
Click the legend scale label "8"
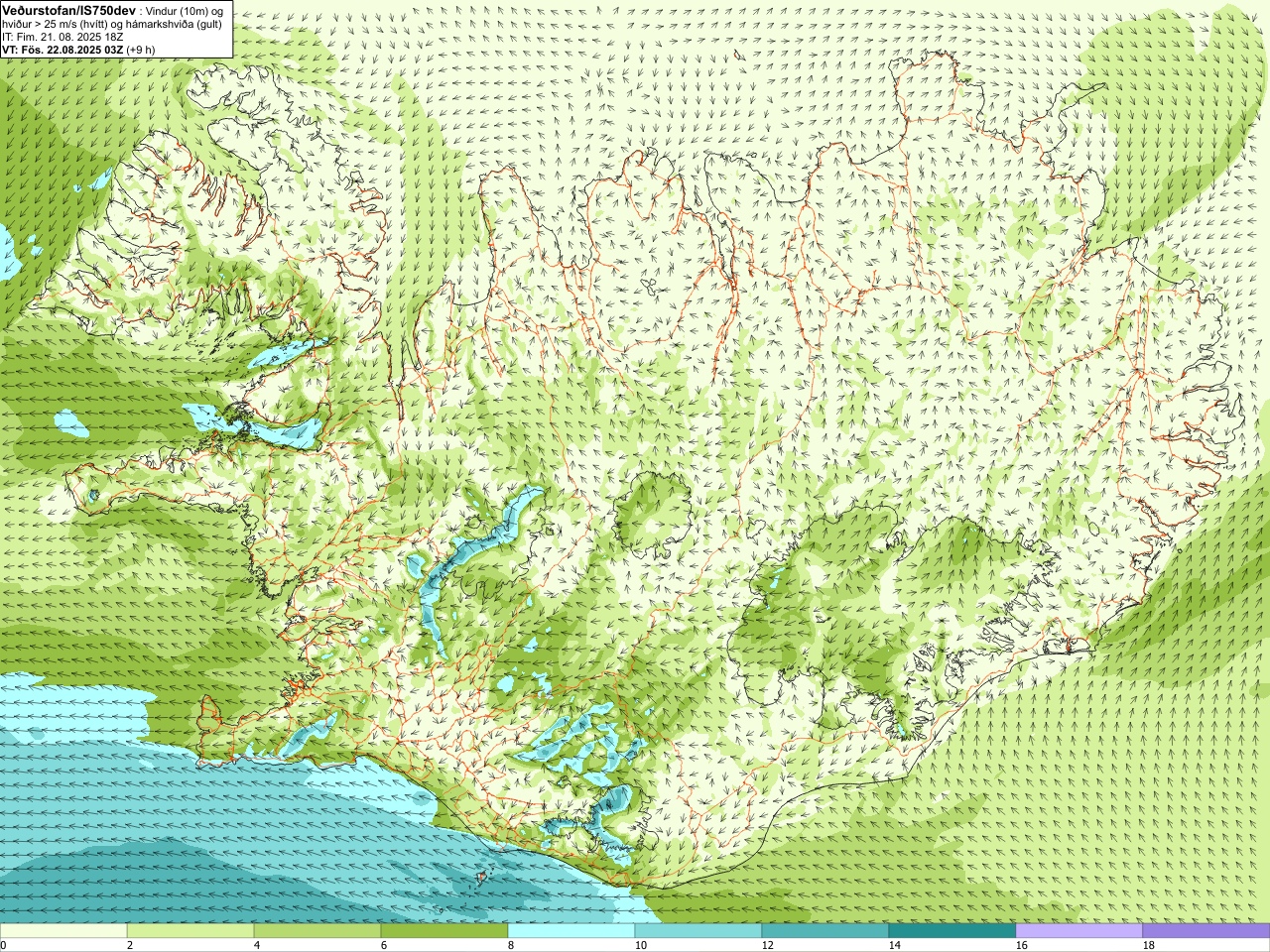(511, 945)
